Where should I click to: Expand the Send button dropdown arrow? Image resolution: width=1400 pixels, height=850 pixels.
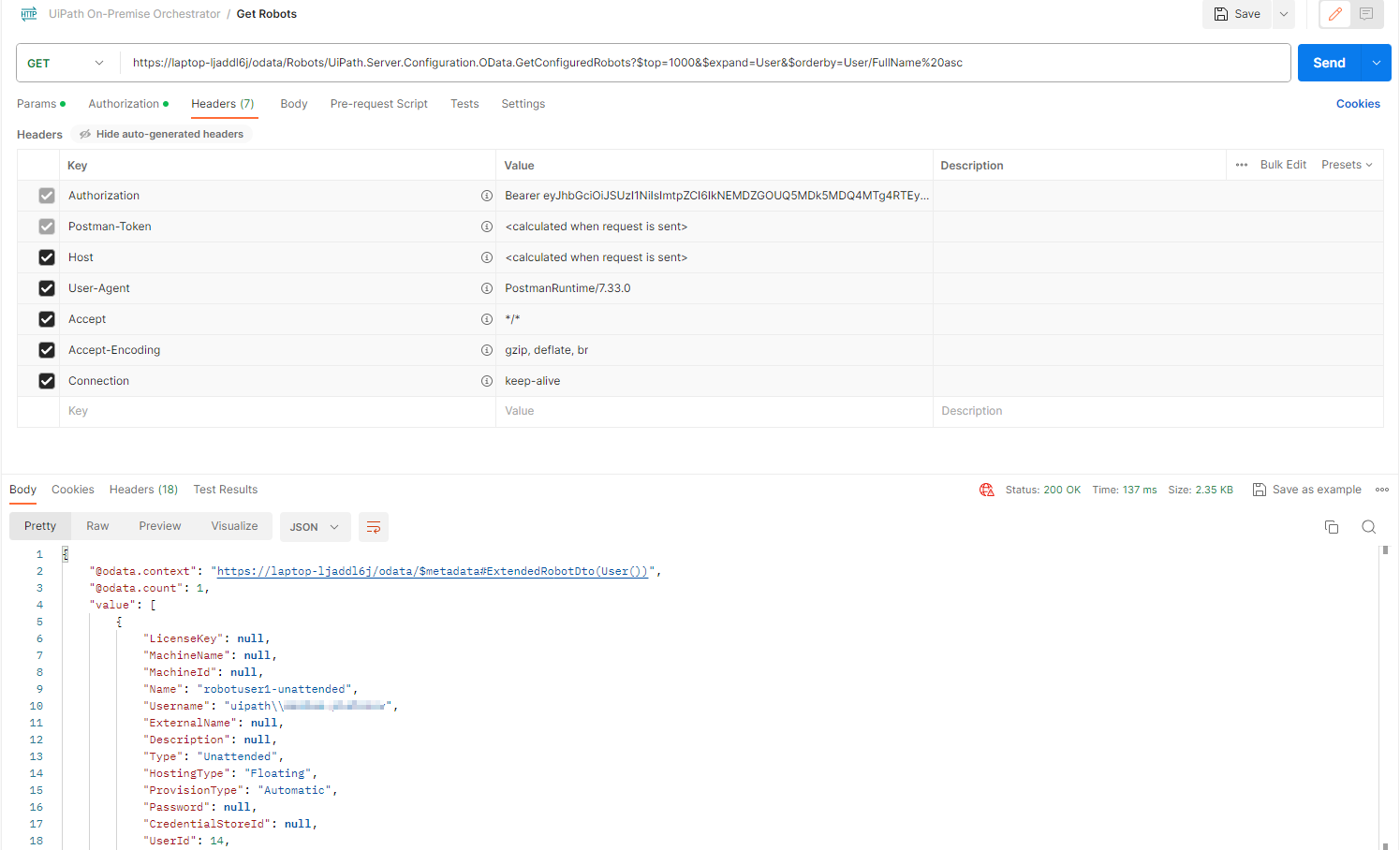click(1377, 63)
